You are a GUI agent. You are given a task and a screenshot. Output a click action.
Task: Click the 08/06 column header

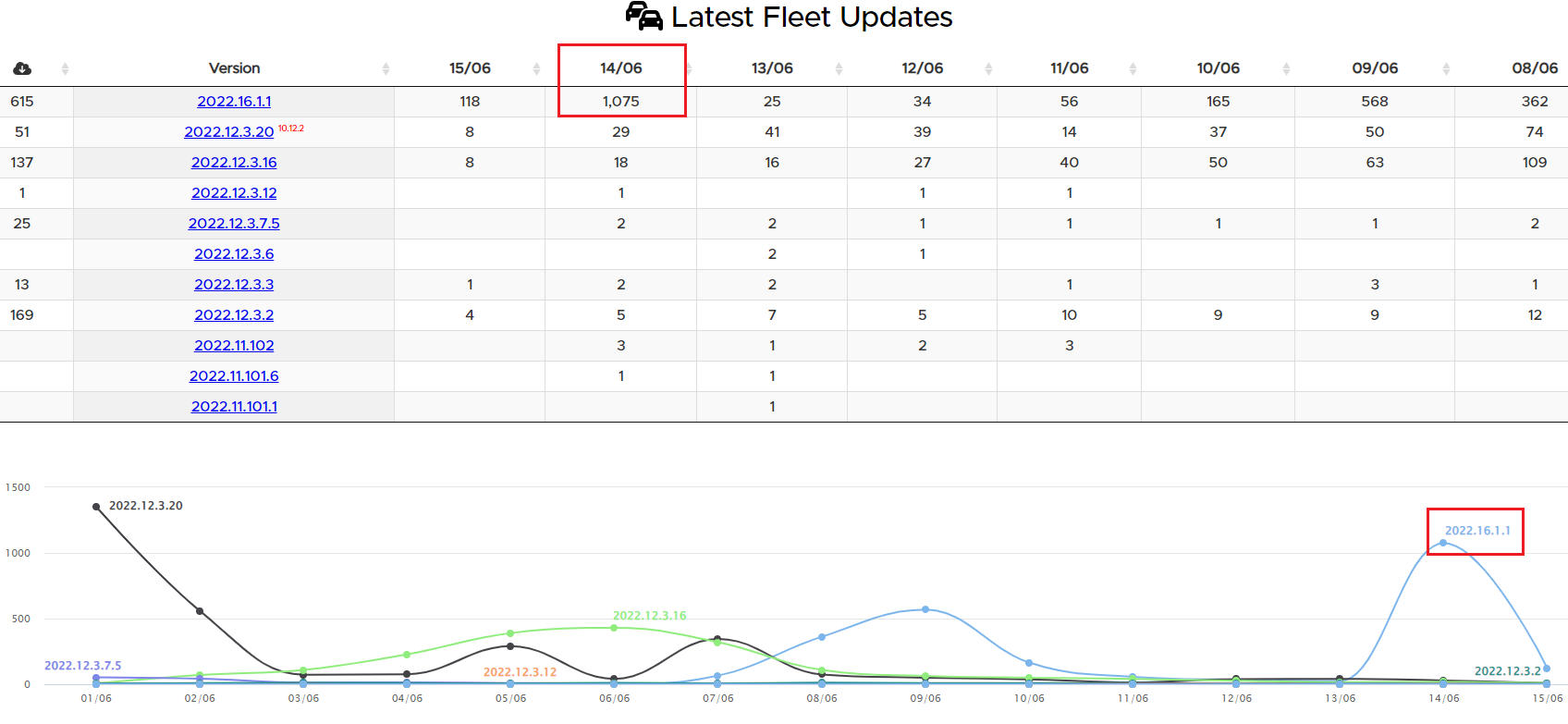coord(1535,68)
